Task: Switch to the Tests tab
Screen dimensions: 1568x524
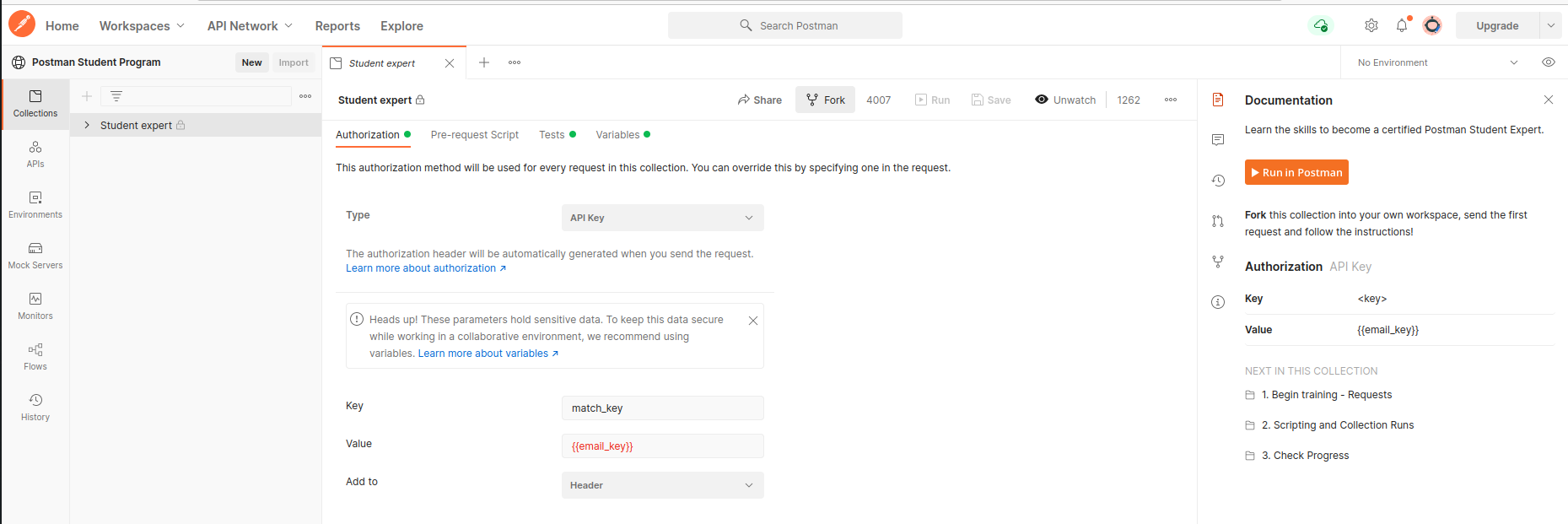Action: 558,135
